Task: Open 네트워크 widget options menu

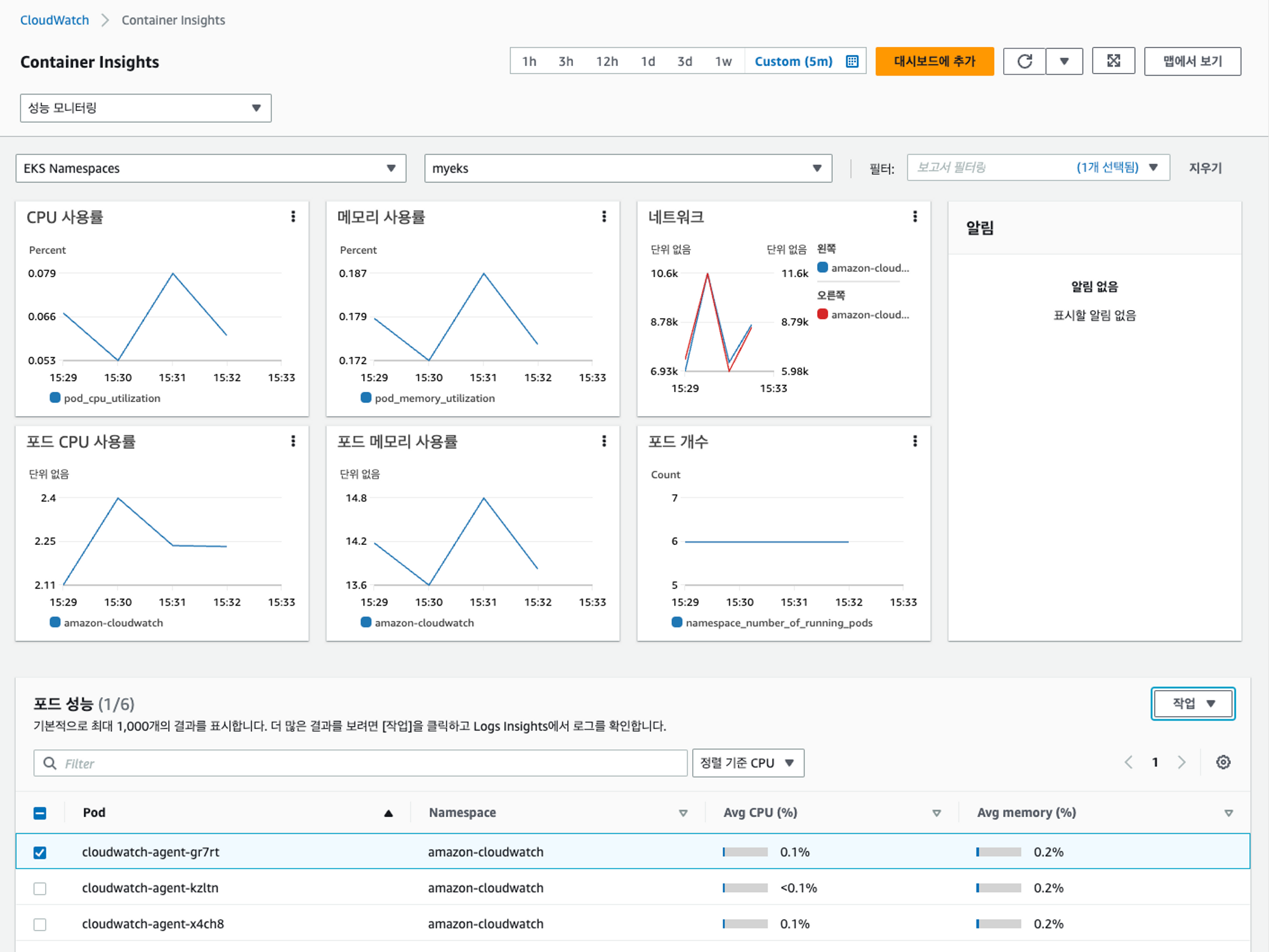Action: pyautogui.click(x=915, y=217)
